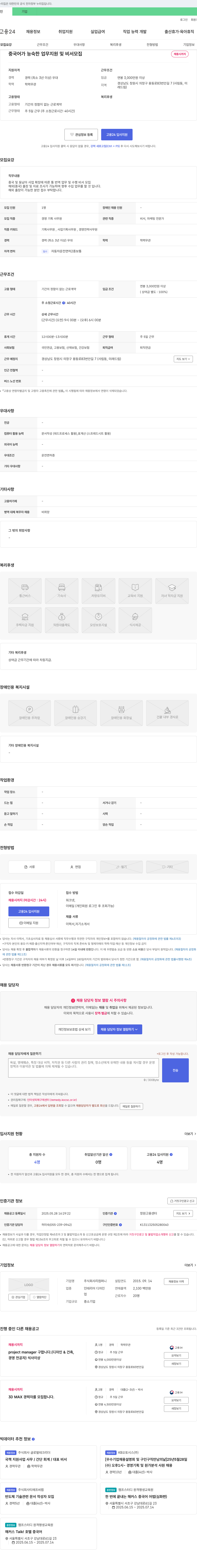197x1568 pixels.
Task: Click the 이메일 지원 button
Action: point(29,923)
